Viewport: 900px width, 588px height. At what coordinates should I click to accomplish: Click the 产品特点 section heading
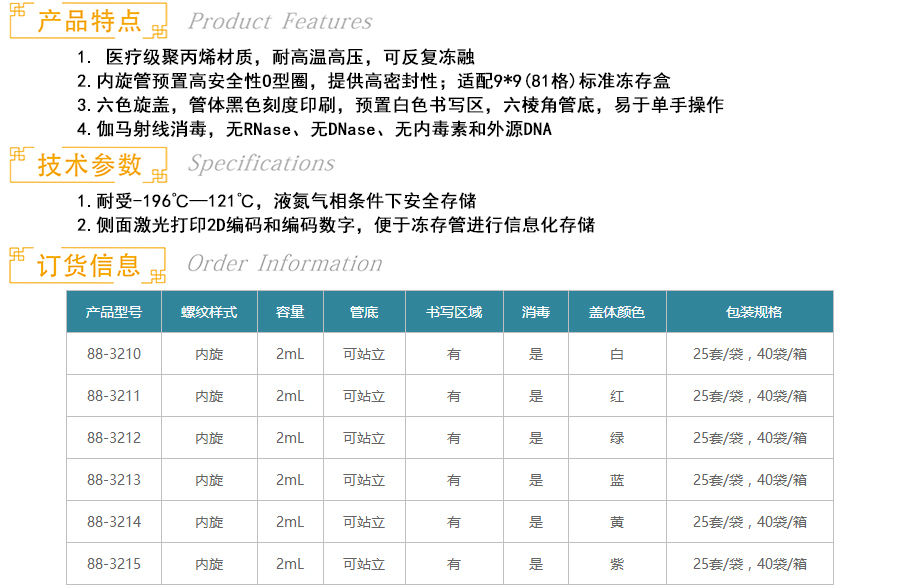(89, 20)
